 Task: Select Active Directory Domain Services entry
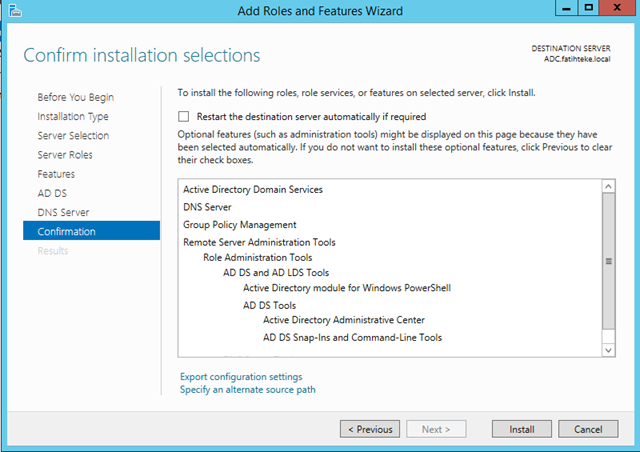tap(253, 189)
